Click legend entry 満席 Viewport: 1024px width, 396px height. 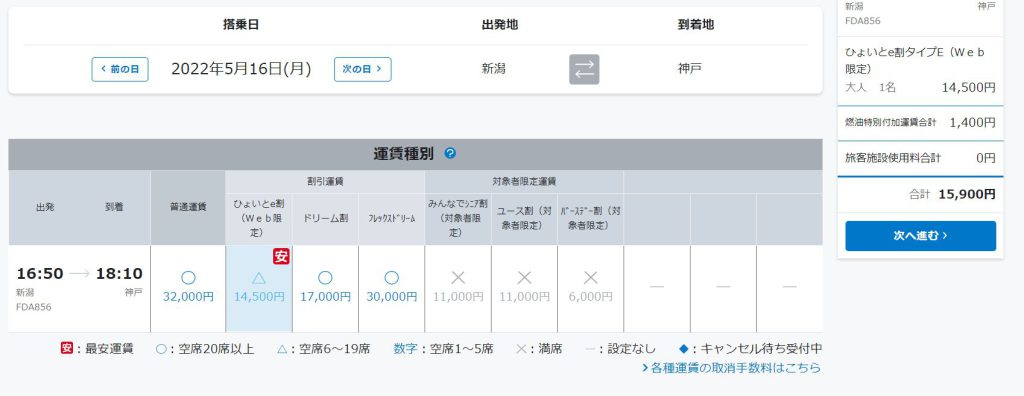click(538, 349)
